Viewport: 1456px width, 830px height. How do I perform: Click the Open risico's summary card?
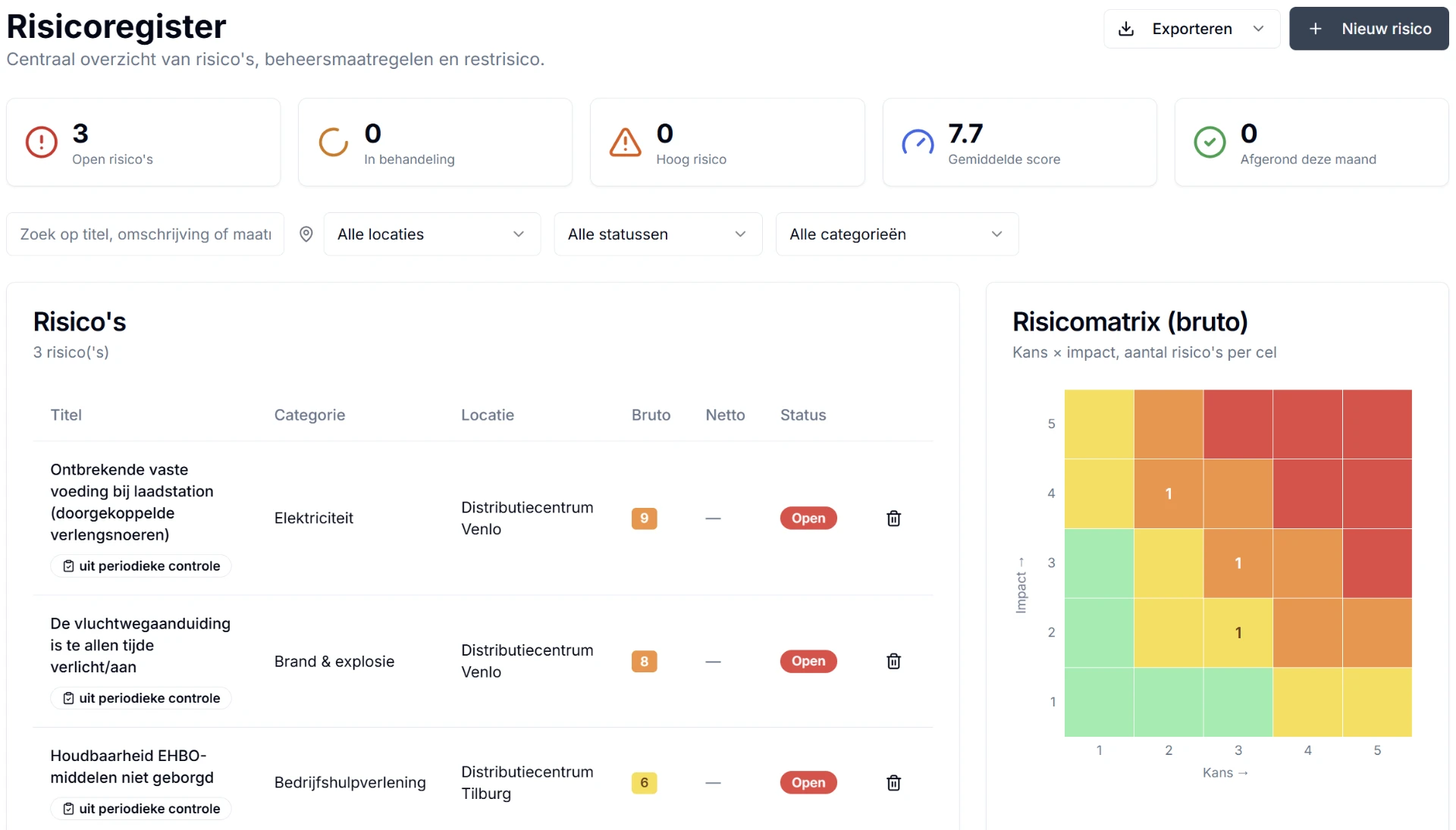tap(143, 142)
